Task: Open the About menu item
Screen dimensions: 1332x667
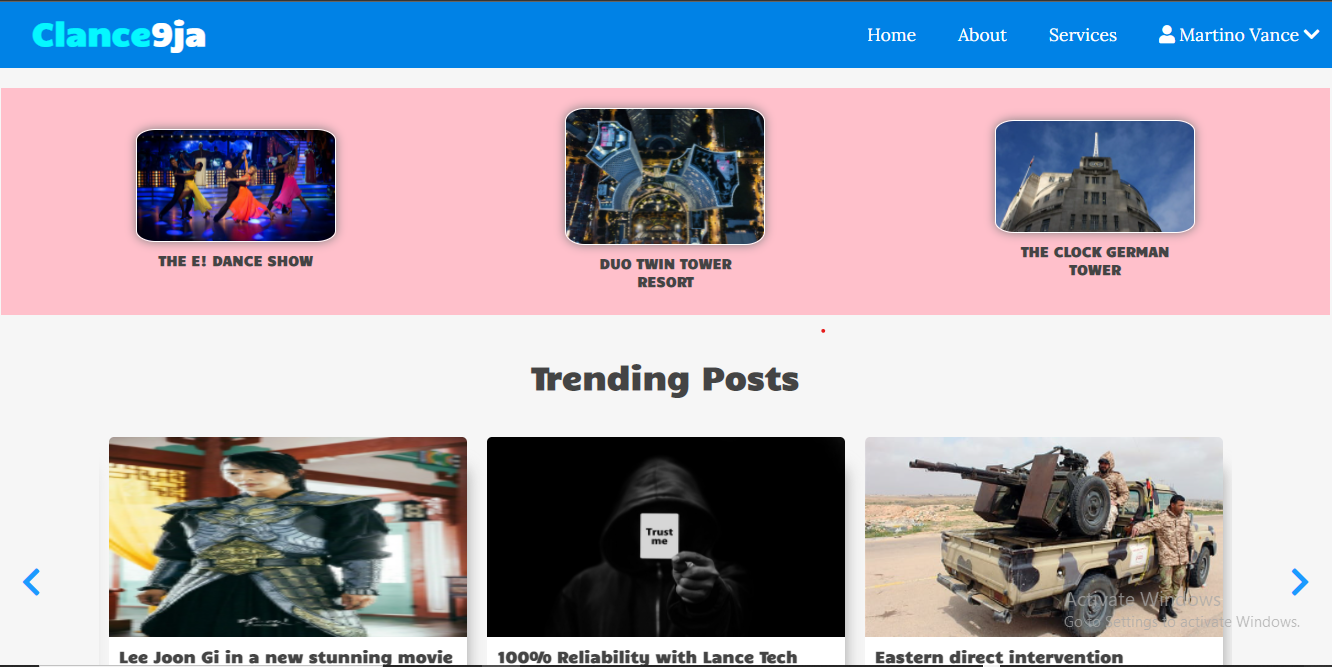Action: [x=982, y=35]
